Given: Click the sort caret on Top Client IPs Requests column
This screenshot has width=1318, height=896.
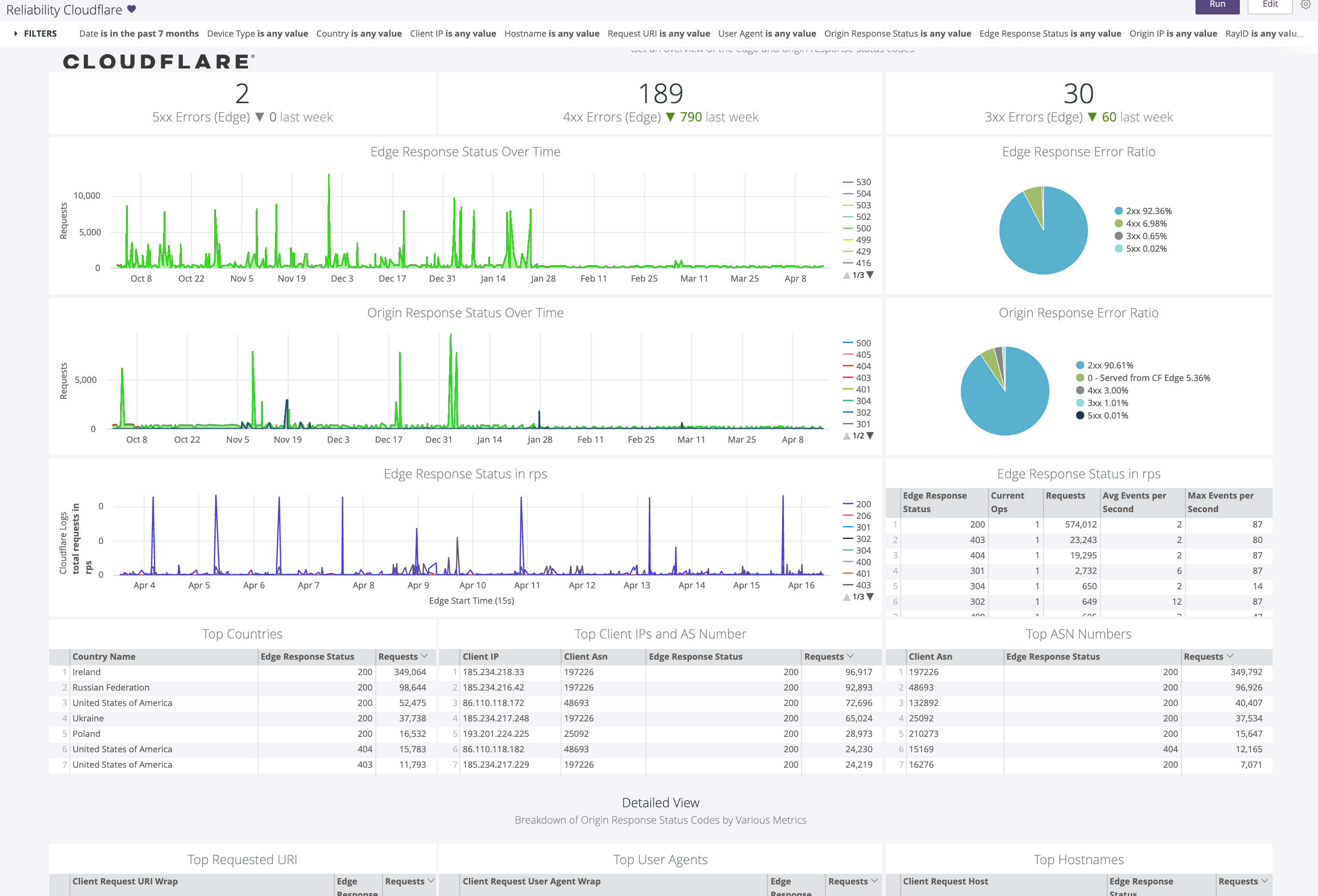Looking at the screenshot, I should click(851, 656).
